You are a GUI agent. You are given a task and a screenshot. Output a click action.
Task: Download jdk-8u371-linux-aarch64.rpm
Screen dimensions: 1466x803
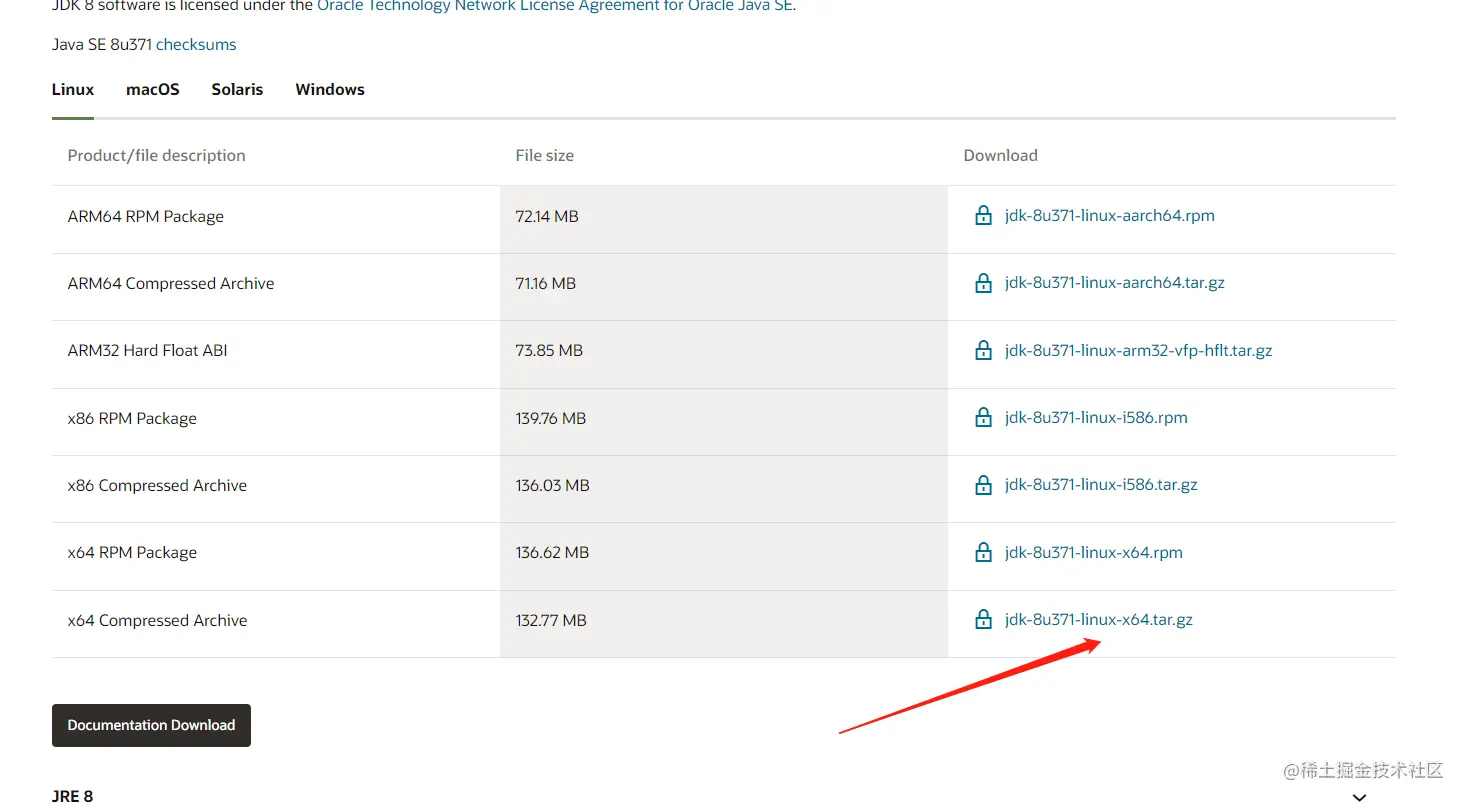tap(1110, 215)
